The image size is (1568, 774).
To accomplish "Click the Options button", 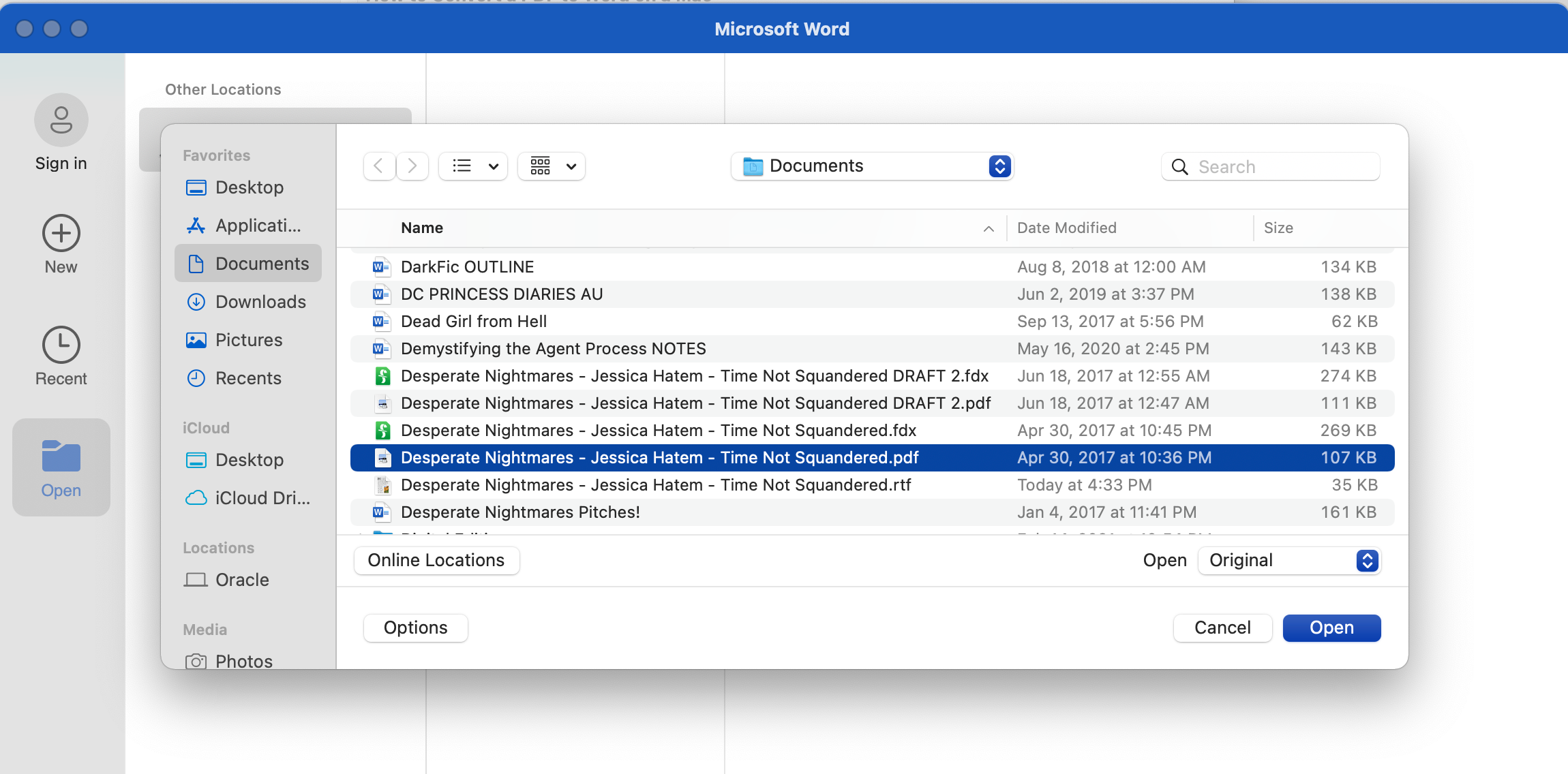I will pos(416,627).
